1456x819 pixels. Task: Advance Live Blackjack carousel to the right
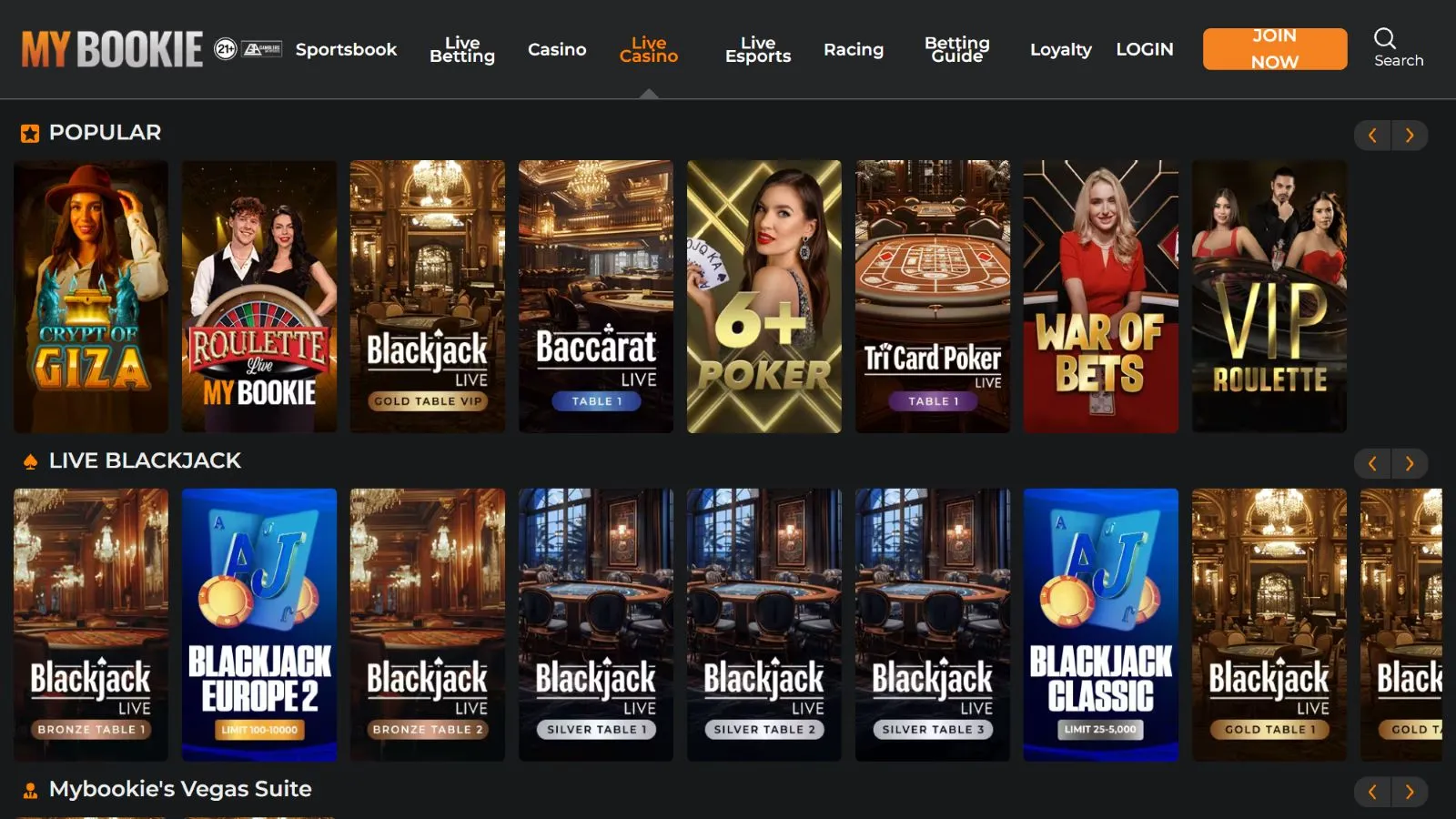(1410, 464)
